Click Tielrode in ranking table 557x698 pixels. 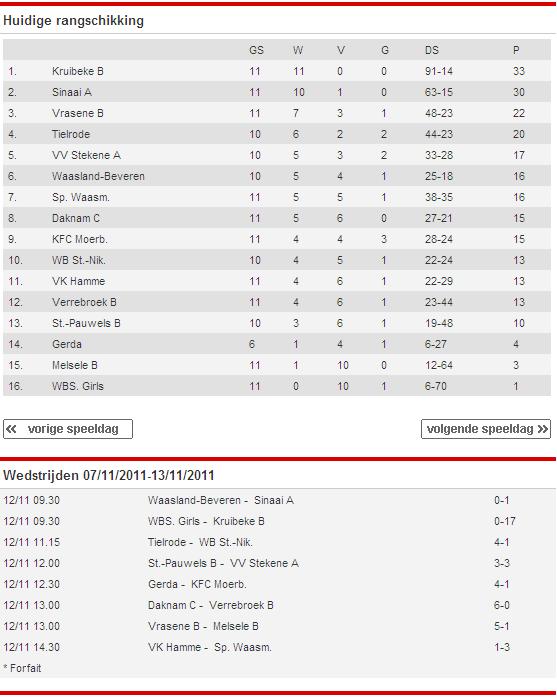tap(71, 134)
